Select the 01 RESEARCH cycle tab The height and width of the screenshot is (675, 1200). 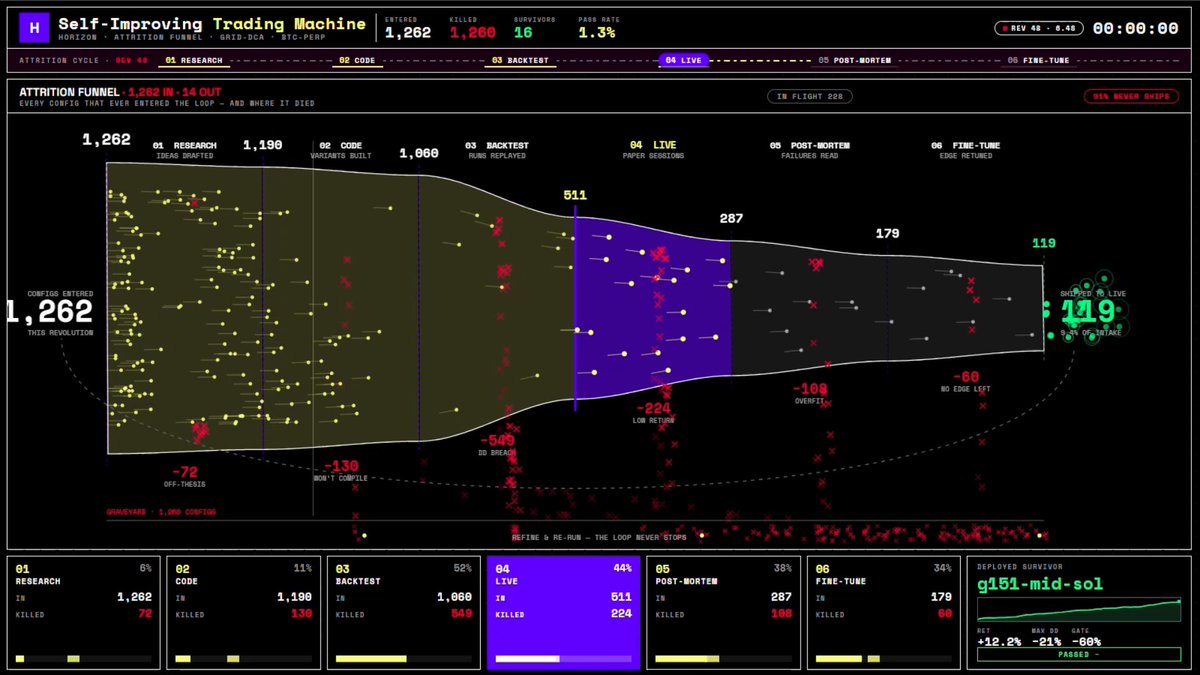[x=194, y=60]
